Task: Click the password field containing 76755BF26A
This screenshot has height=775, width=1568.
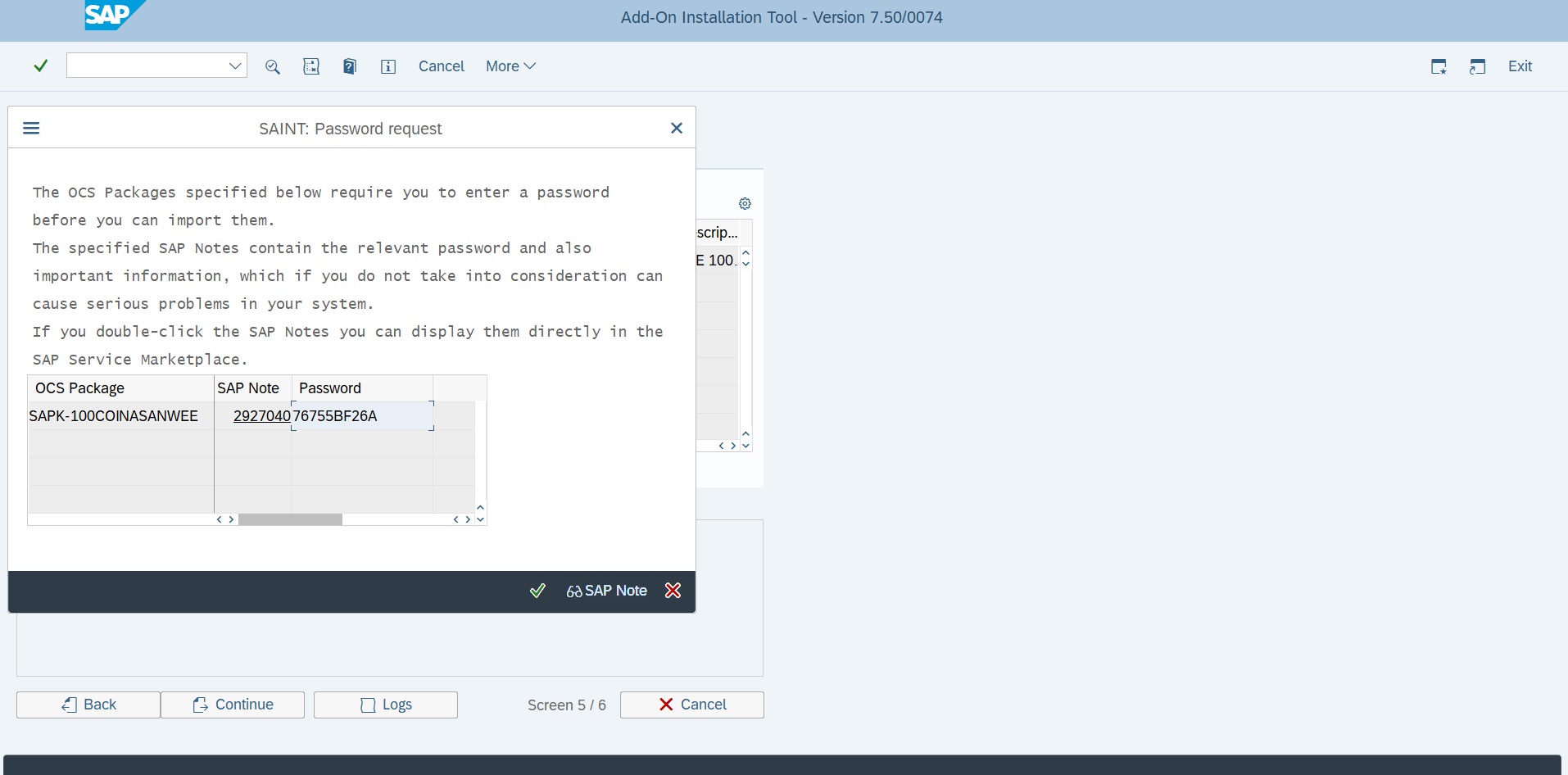Action: click(362, 416)
